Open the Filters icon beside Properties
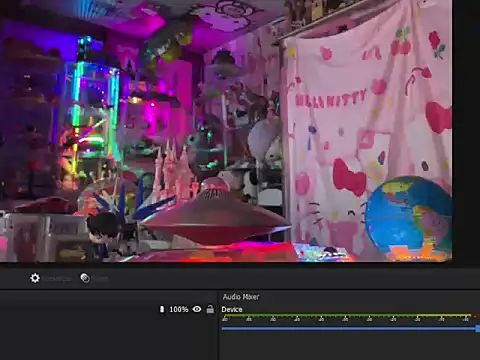Screen dimensions: 480x360 (85, 278)
